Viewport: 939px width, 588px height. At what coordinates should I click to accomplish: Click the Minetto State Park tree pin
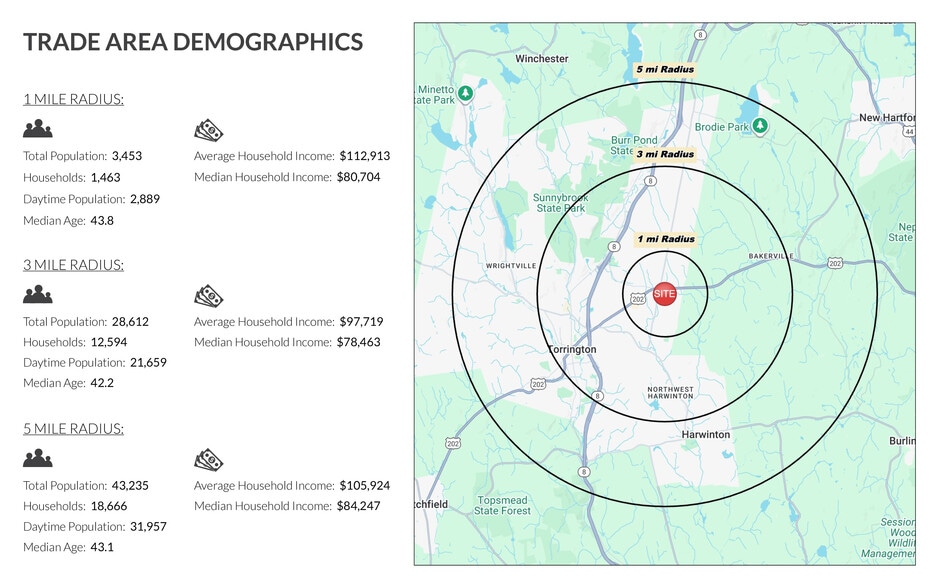(x=465, y=93)
